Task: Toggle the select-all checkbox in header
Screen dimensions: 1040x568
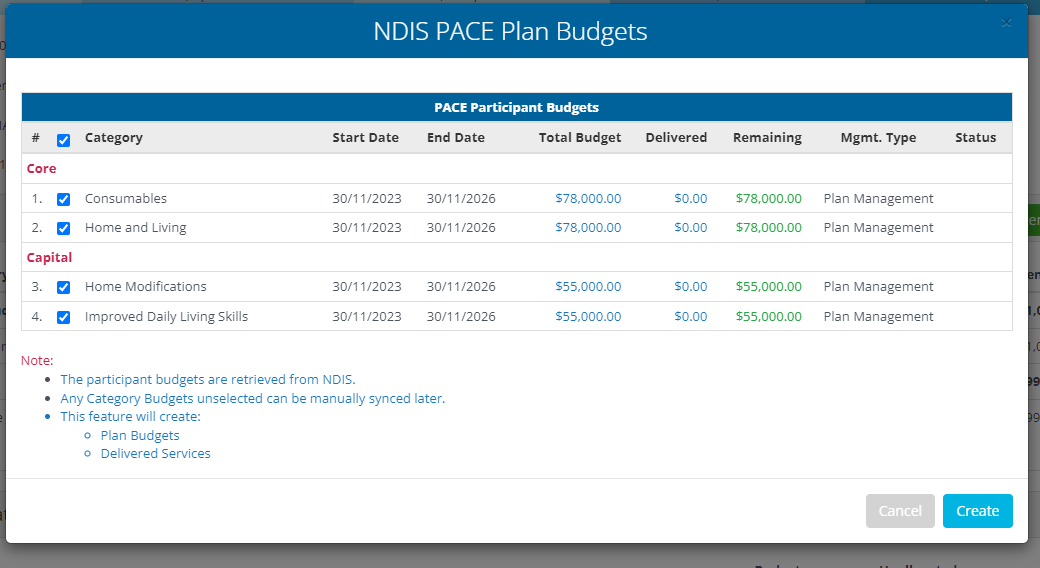Action: [64, 140]
